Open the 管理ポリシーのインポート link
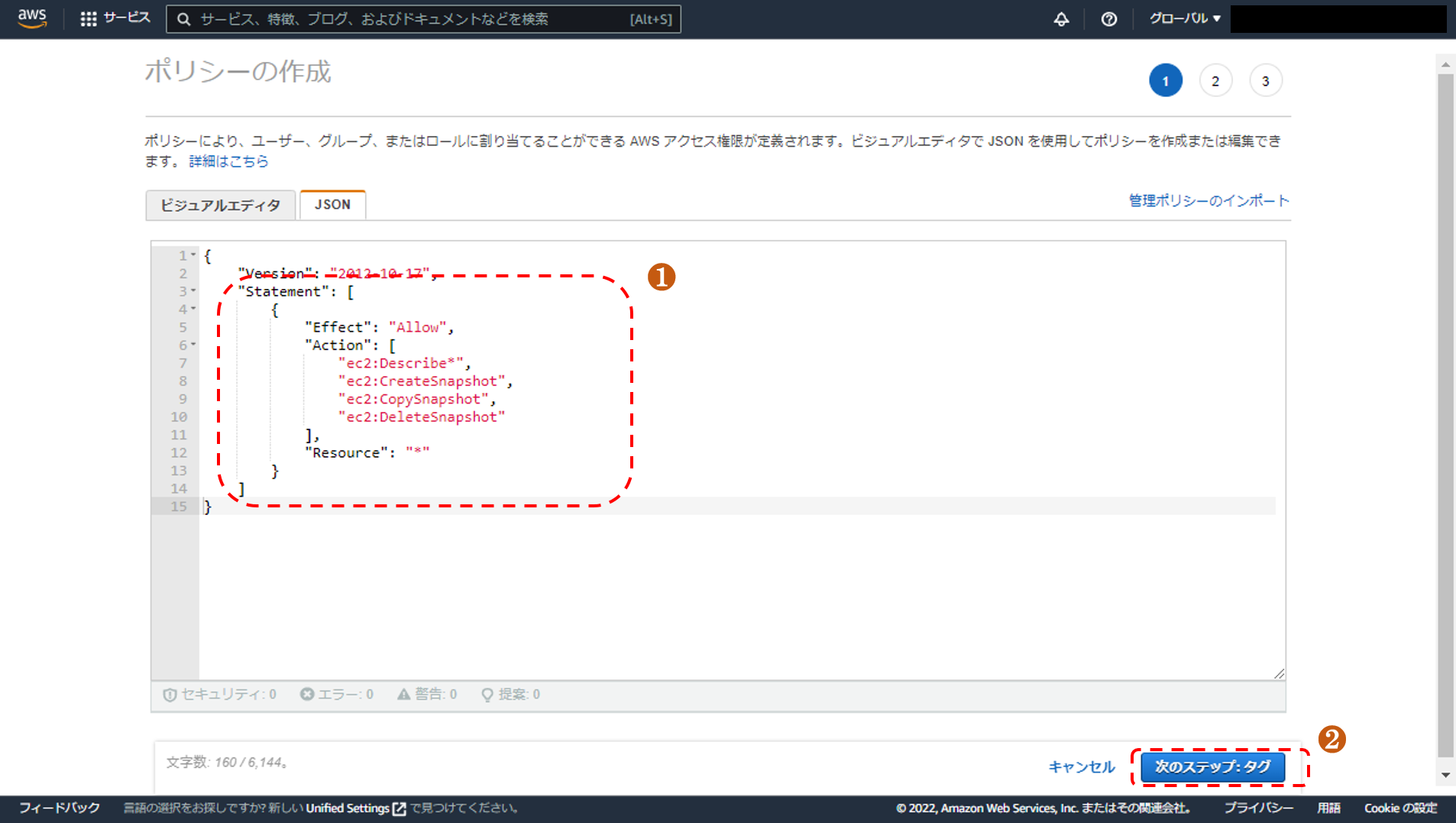Viewport: 1456px width, 823px height. 1208,200
